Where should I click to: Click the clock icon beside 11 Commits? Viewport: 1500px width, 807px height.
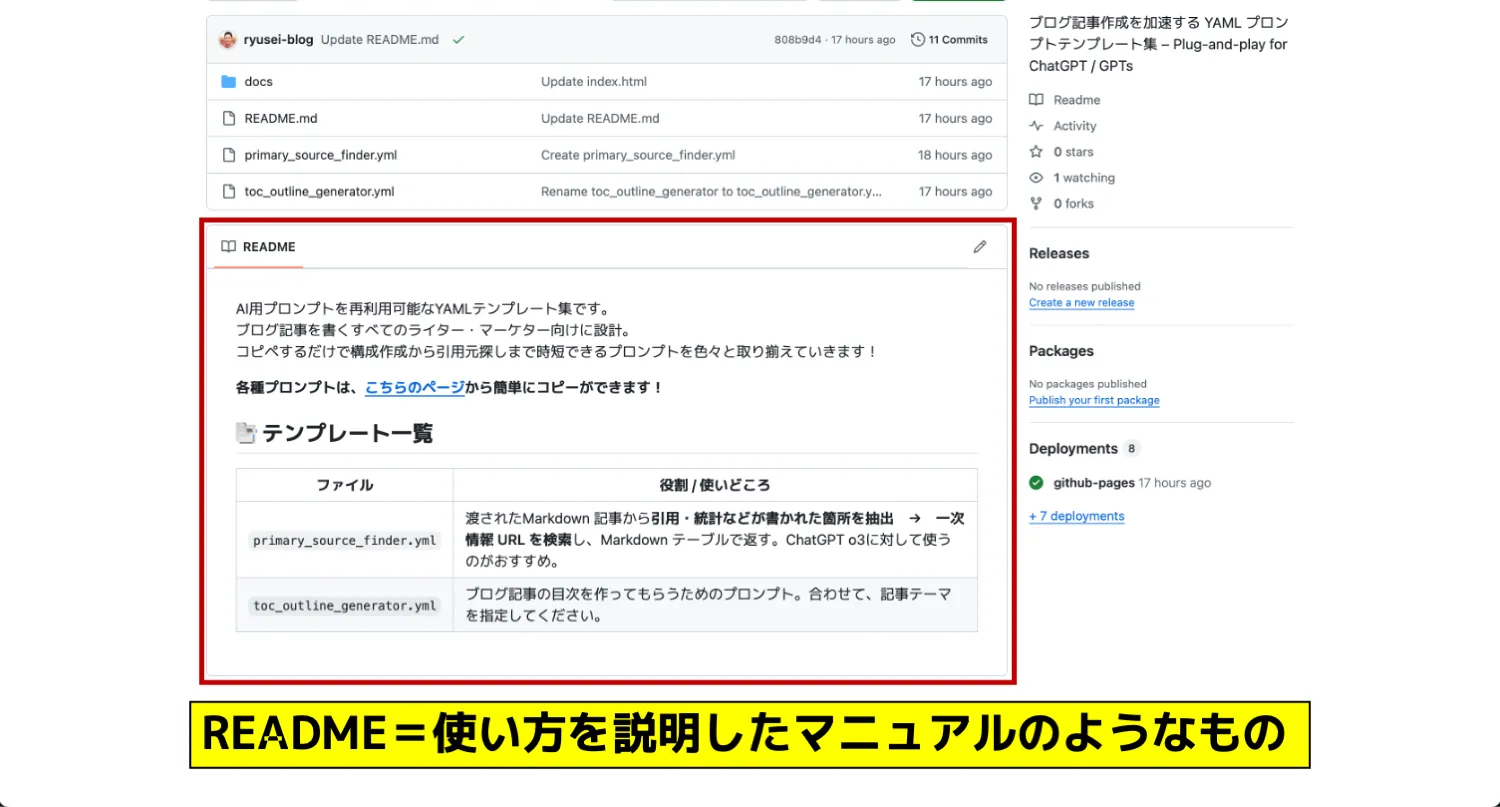click(917, 40)
